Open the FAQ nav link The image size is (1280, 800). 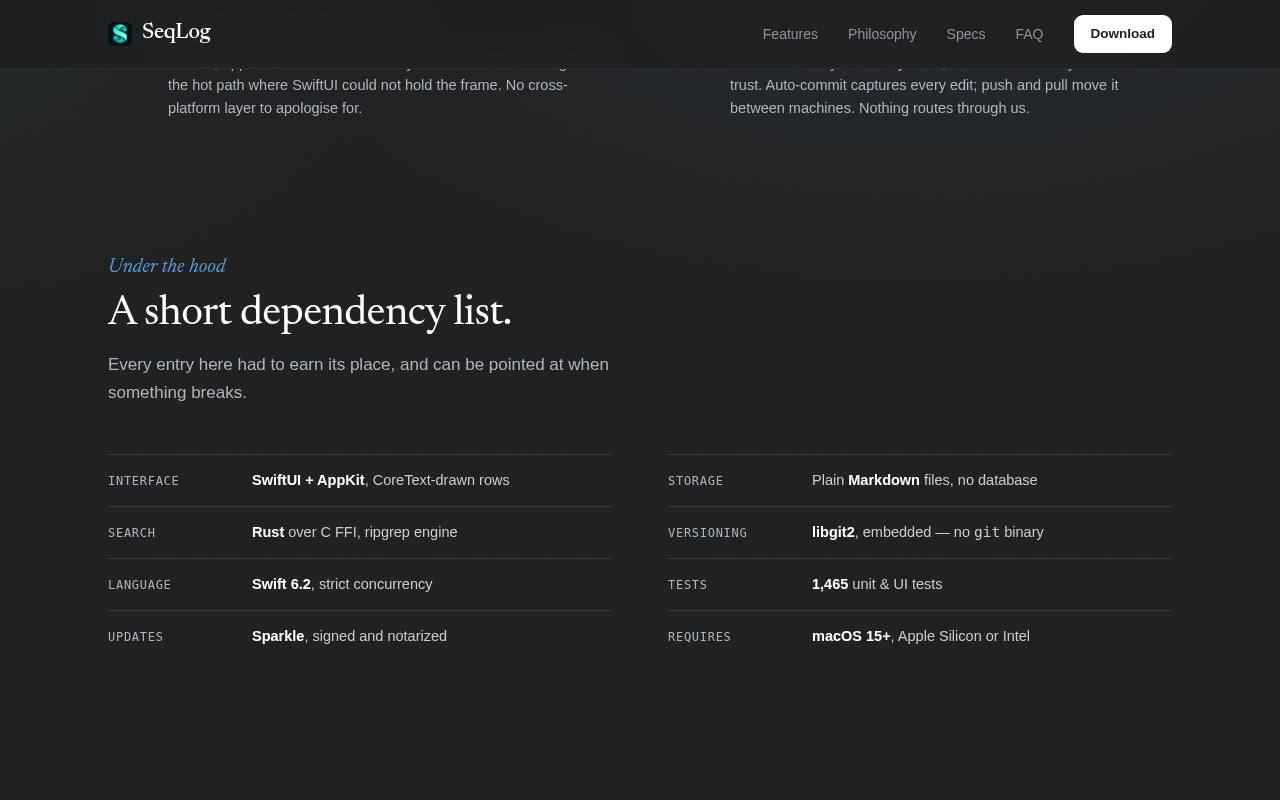click(x=1029, y=34)
